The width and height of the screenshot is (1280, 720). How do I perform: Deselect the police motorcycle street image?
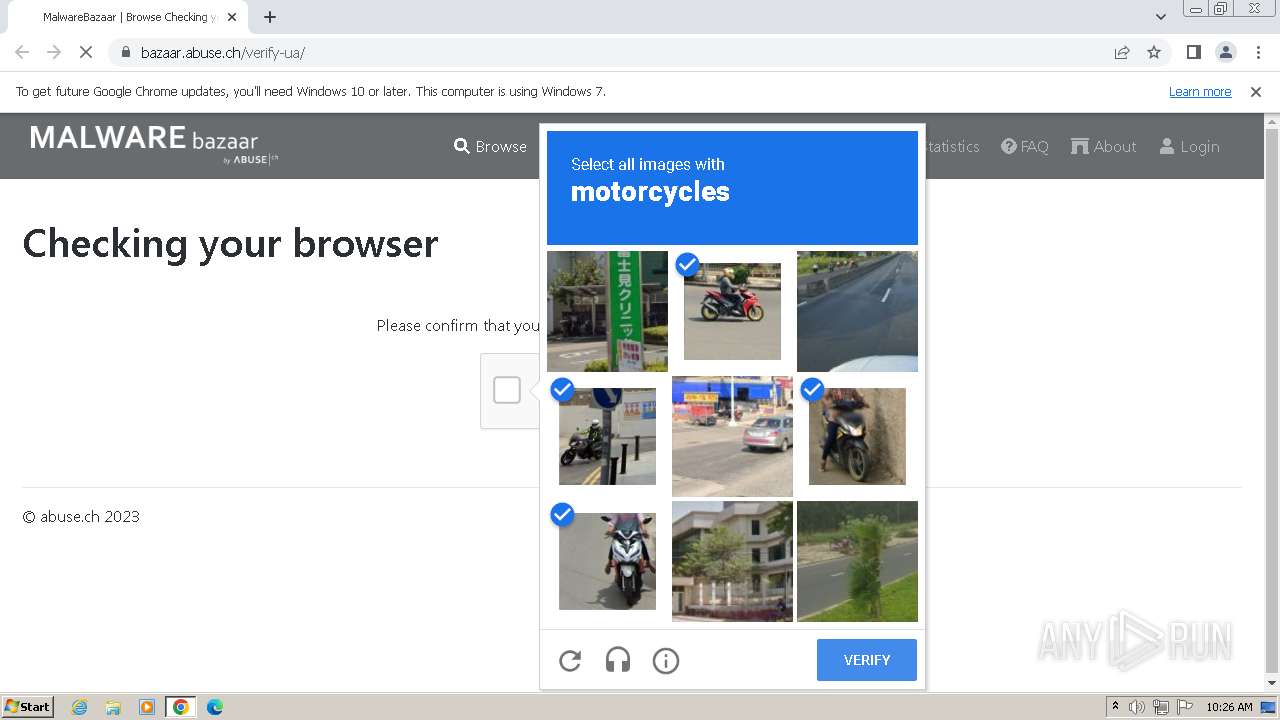pyautogui.click(x=607, y=436)
